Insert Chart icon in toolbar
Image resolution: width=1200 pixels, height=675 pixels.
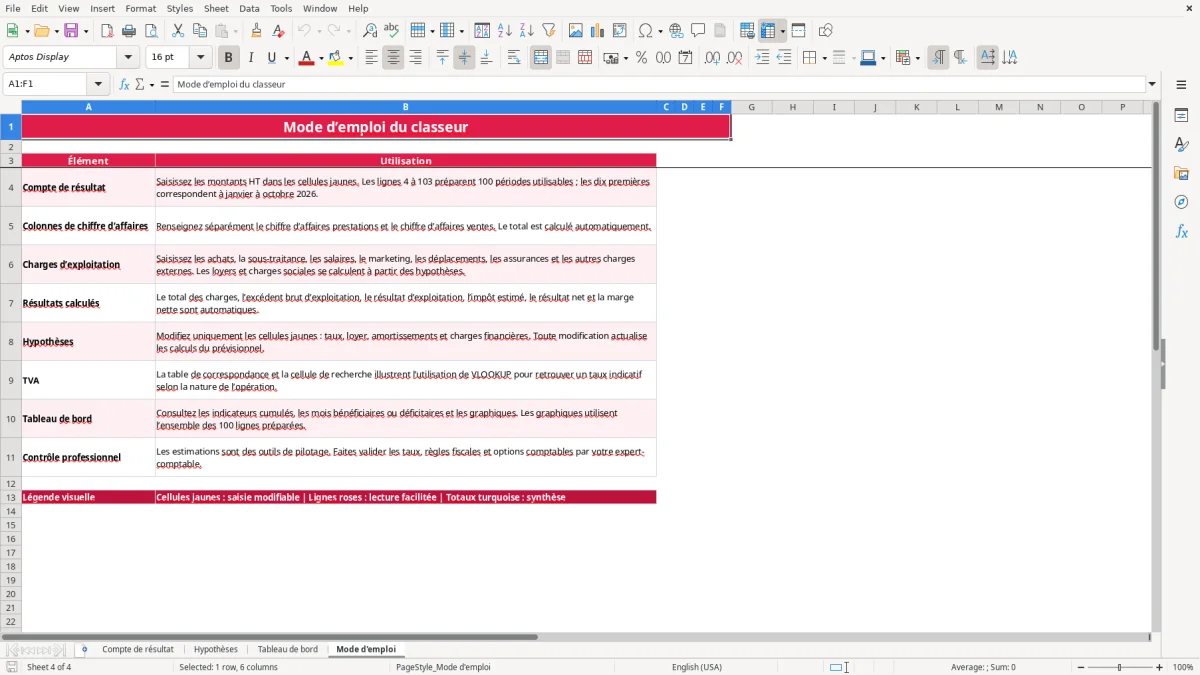point(598,31)
